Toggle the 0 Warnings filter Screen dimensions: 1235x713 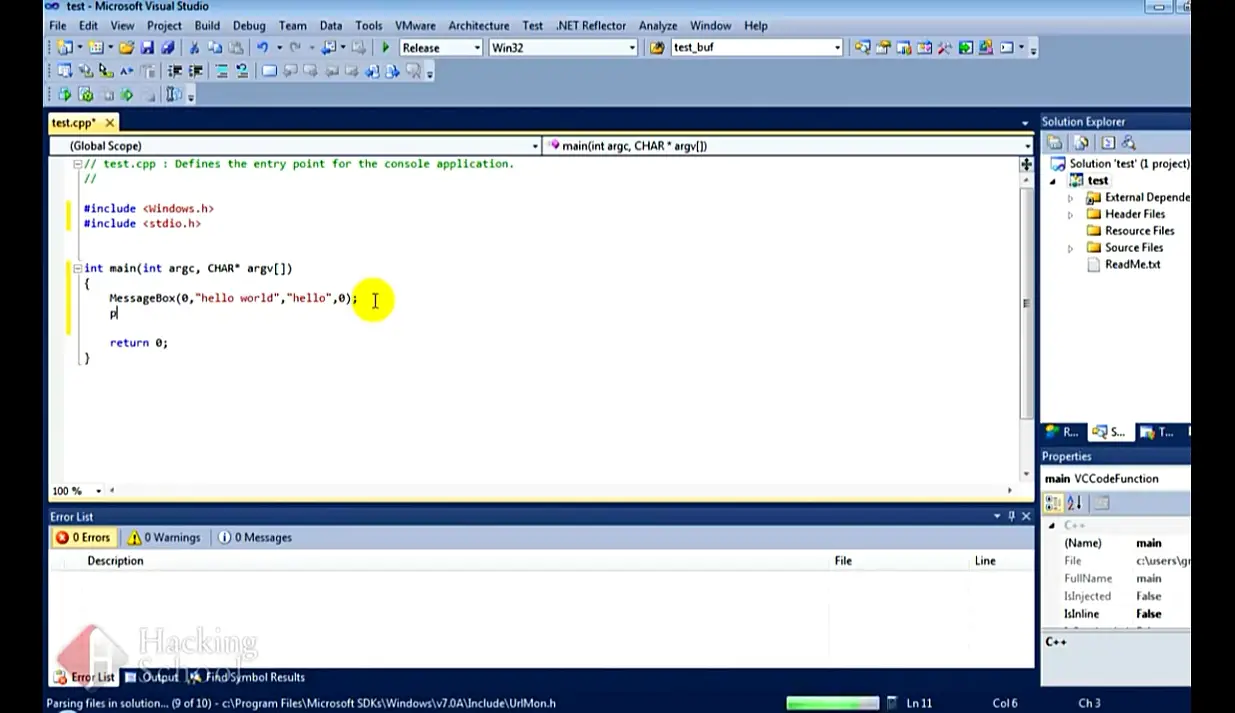tap(164, 537)
